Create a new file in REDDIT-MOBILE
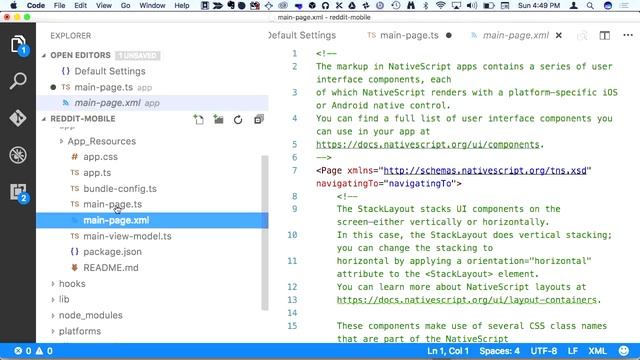The height and width of the screenshot is (360, 640). (x=199, y=120)
